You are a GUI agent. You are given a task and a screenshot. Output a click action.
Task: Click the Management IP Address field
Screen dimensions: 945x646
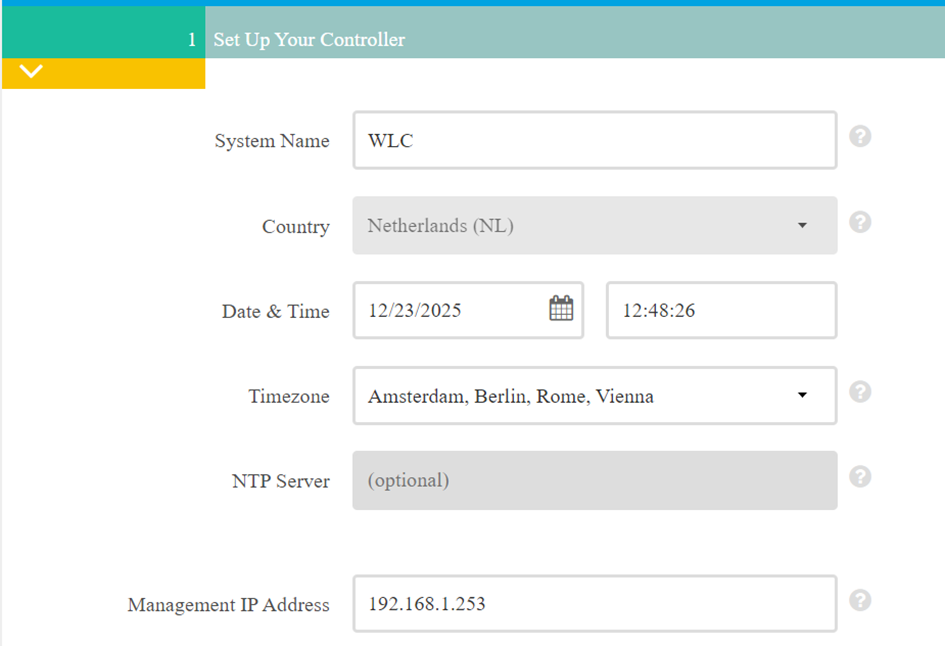coord(594,604)
